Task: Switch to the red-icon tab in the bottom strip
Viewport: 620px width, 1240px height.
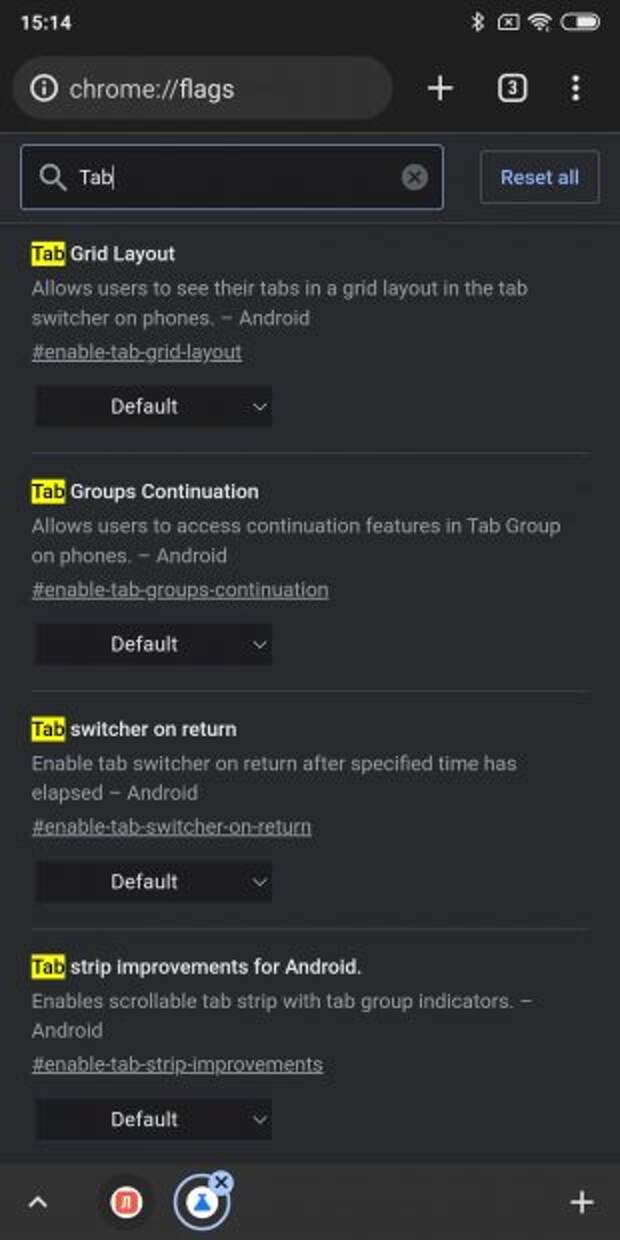Action: [126, 1202]
